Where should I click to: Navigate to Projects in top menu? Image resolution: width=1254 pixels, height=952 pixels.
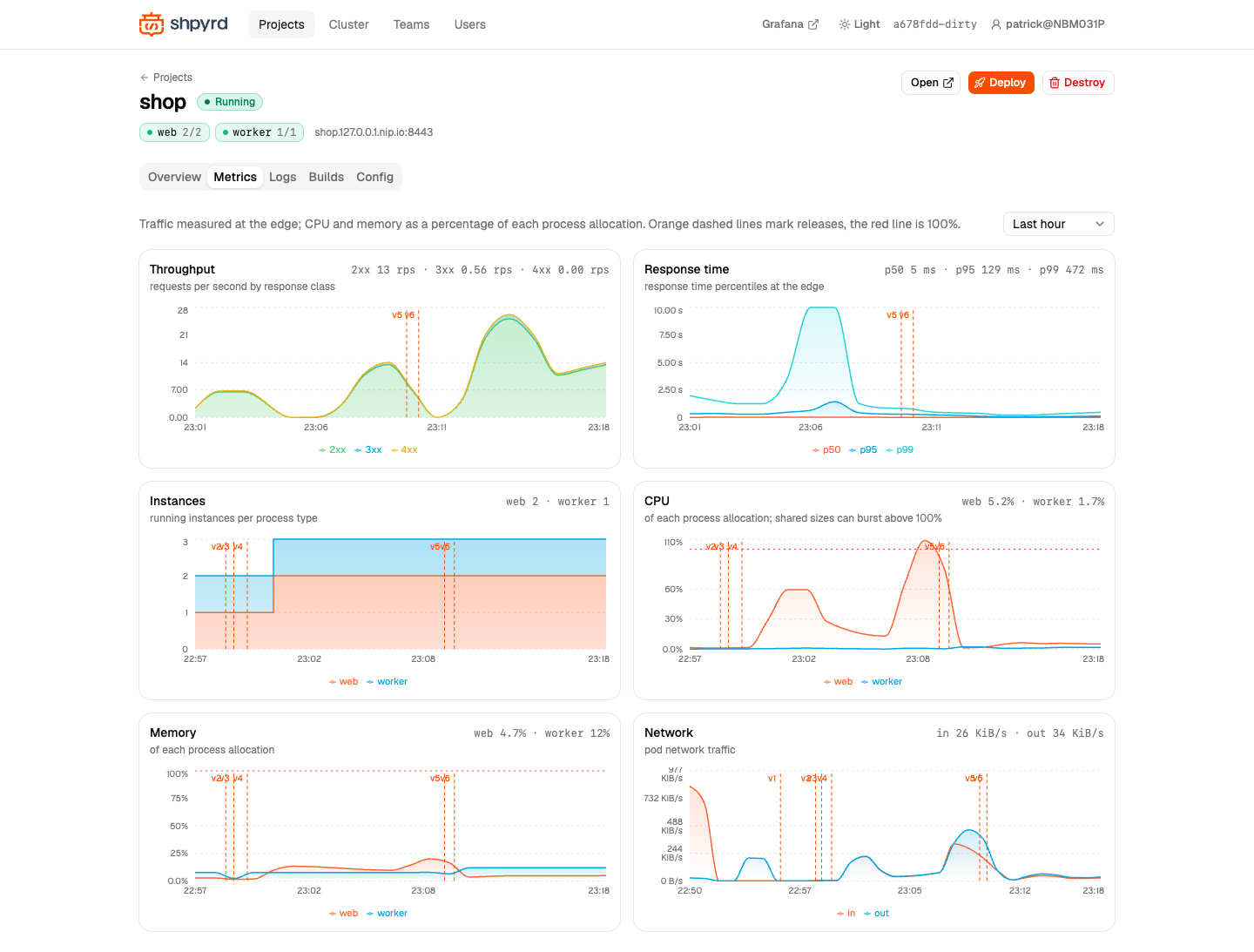281,24
